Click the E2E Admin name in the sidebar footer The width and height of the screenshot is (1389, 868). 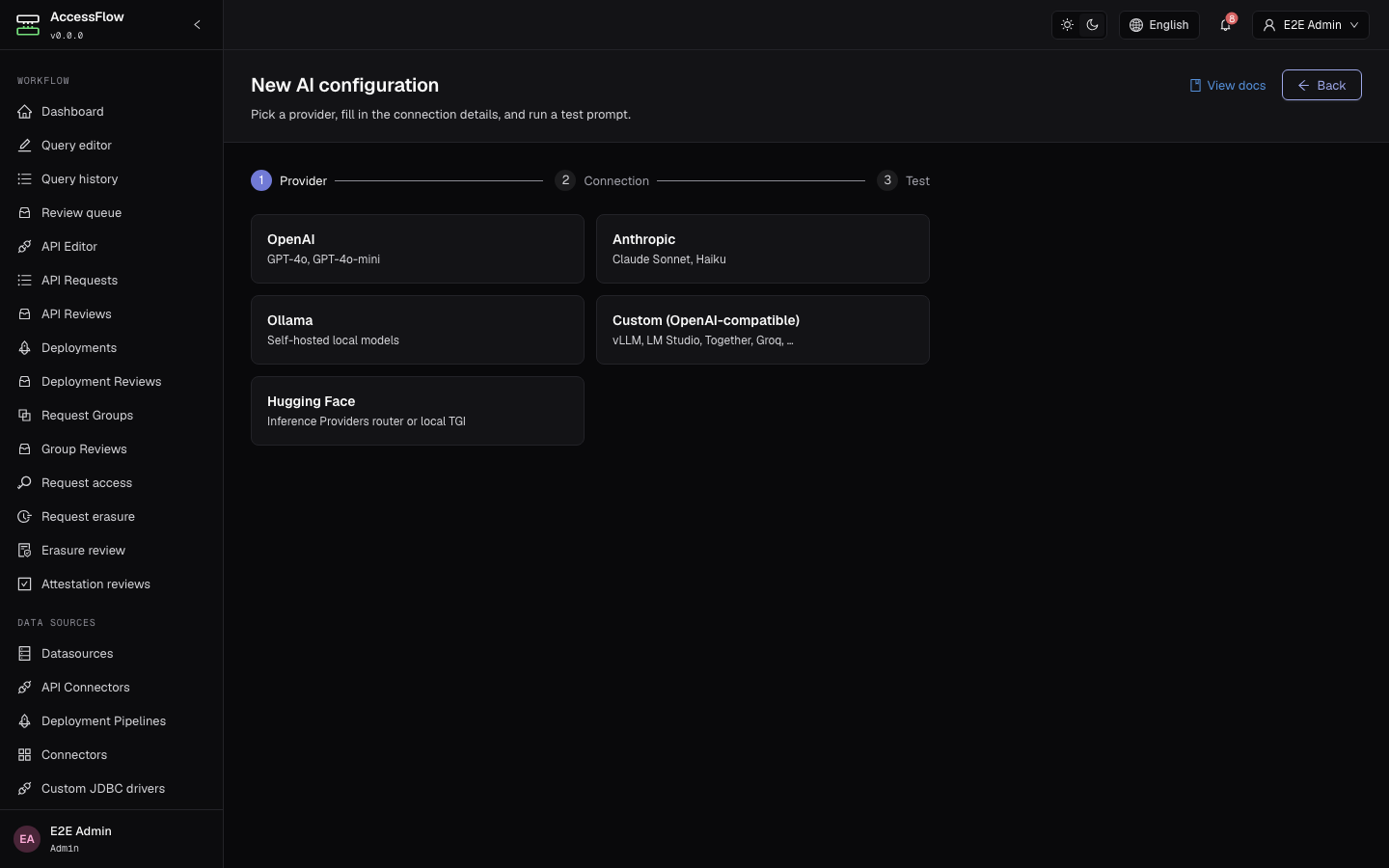tap(81, 831)
